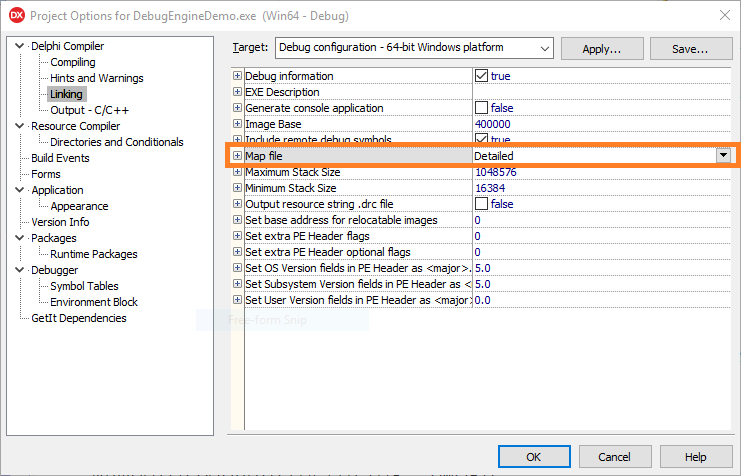The width and height of the screenshot is (741, 476).
Task: Select Packages in the options tree
Action: pyautogui.click(x=53, y=238)
